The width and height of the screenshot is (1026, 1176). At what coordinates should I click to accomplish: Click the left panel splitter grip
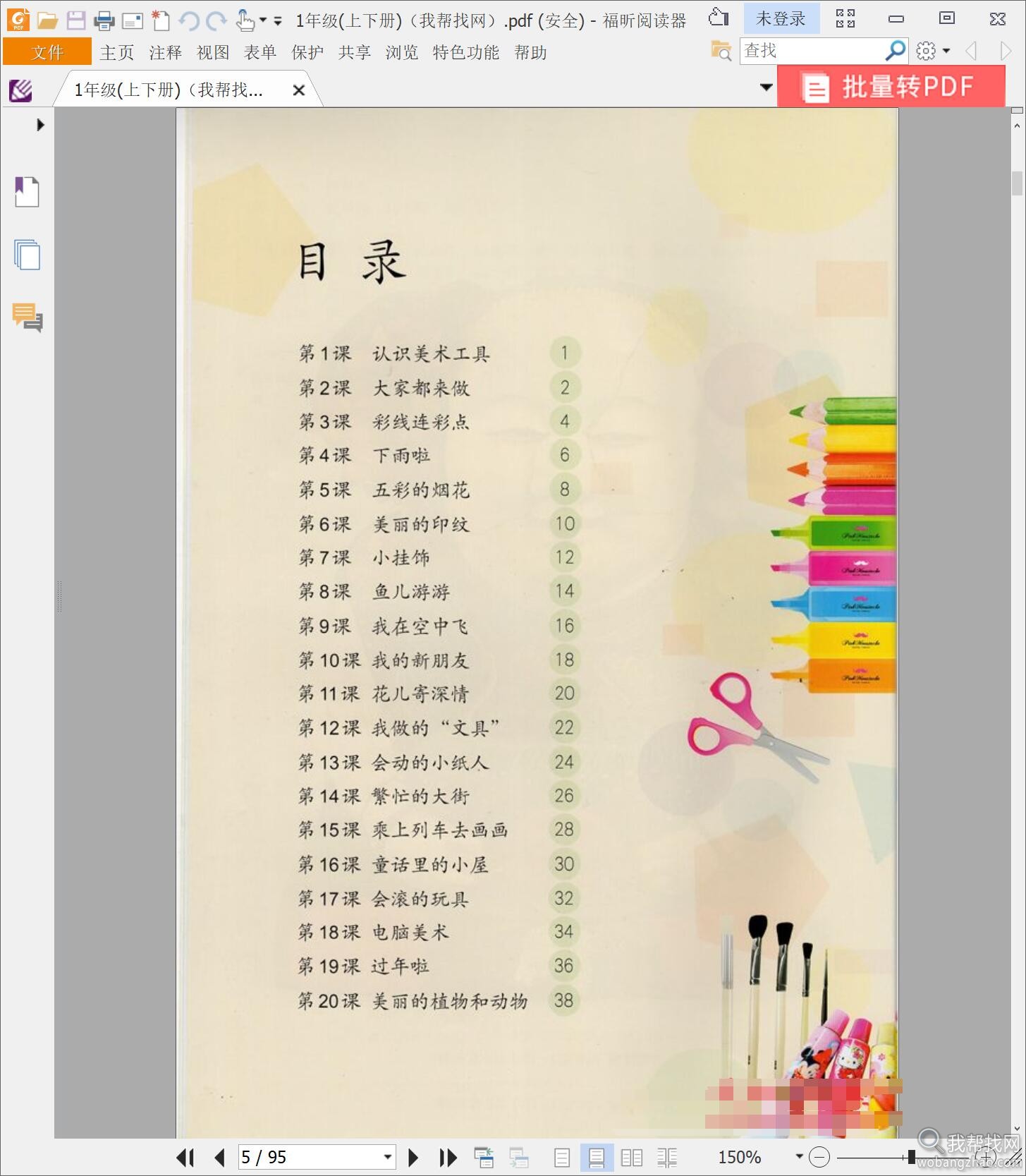point(59,596)
